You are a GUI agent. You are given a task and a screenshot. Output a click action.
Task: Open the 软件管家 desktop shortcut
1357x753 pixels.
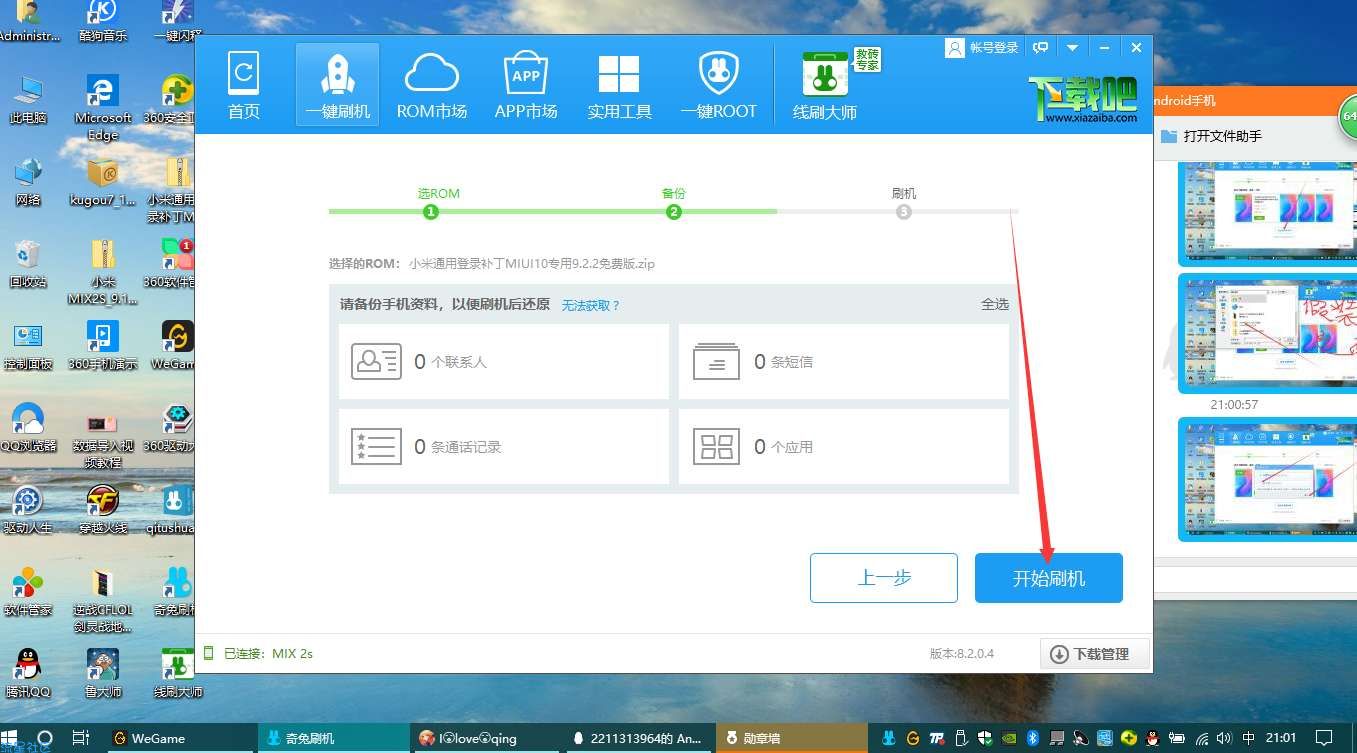(x=28, y=592)
